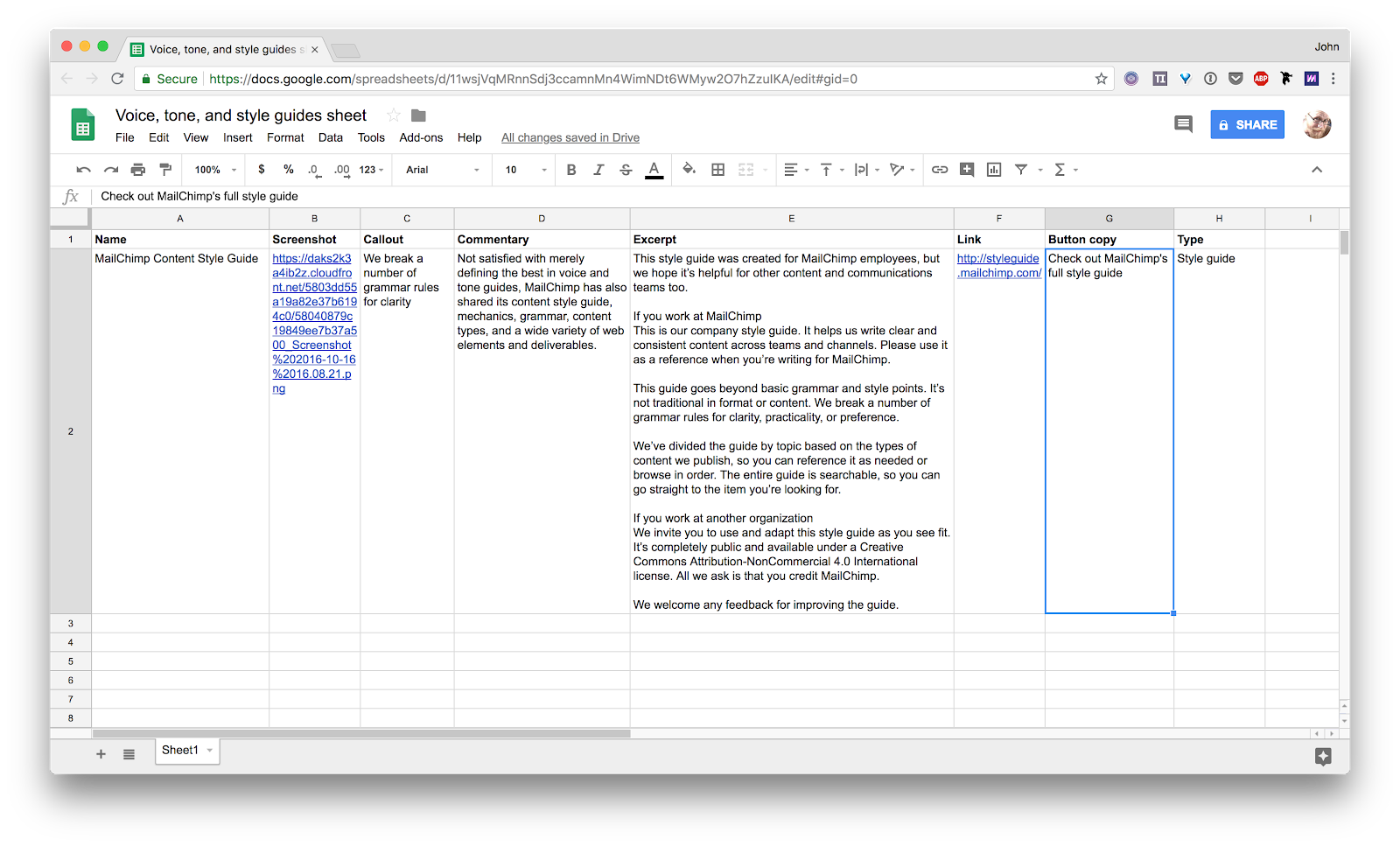Image resolution: width=1400 pixels, height=846 pixels.
Task: Click All changes saved in Drive
Action: 570,137
